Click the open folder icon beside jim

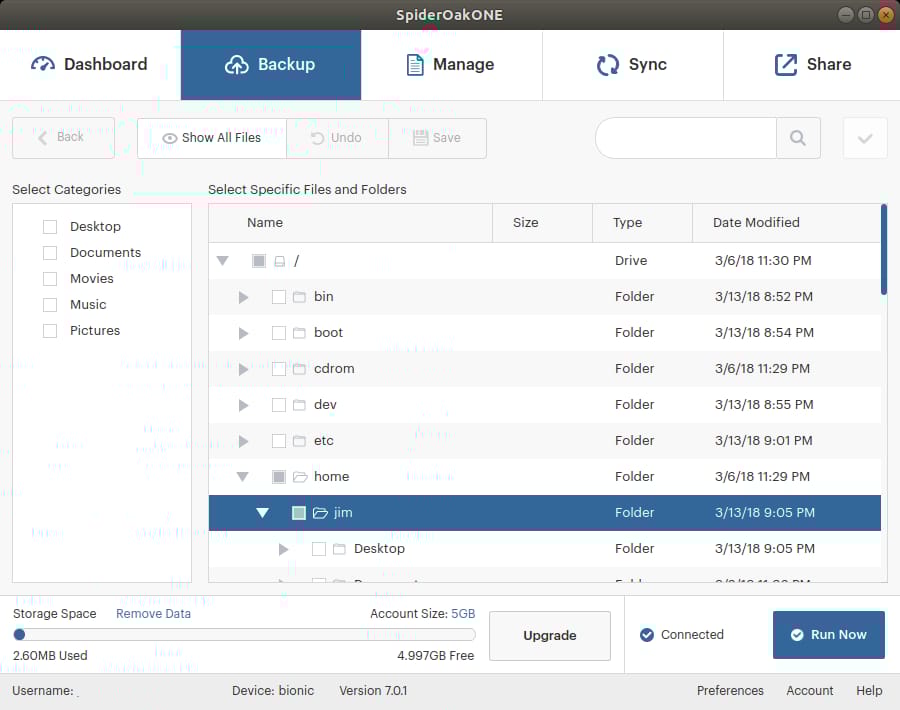coord(320,513)
